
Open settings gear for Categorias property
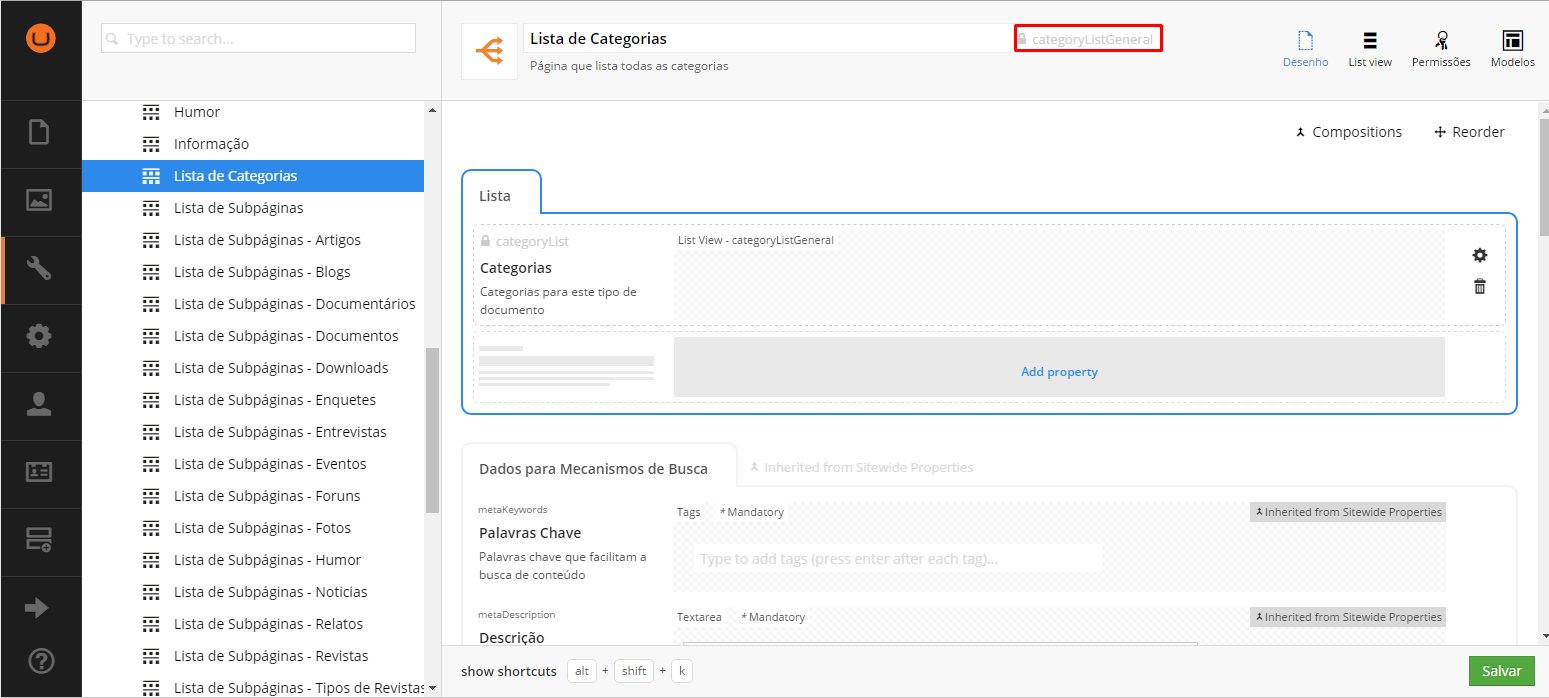(1480, 255)
